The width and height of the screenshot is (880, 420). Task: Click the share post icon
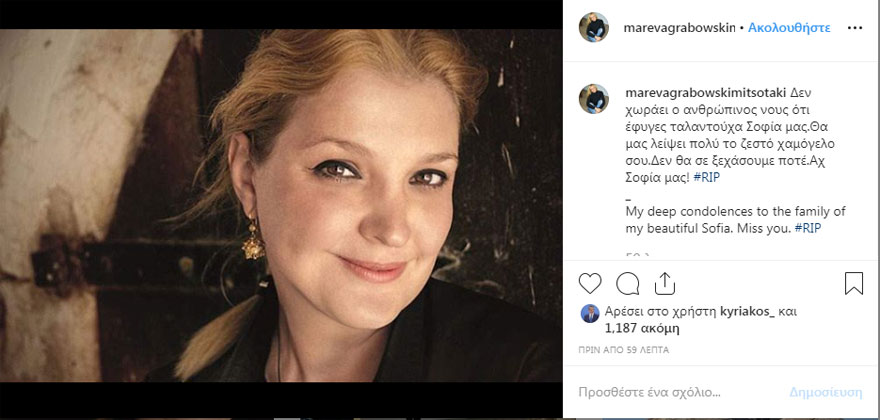click(x=665, y=283)
